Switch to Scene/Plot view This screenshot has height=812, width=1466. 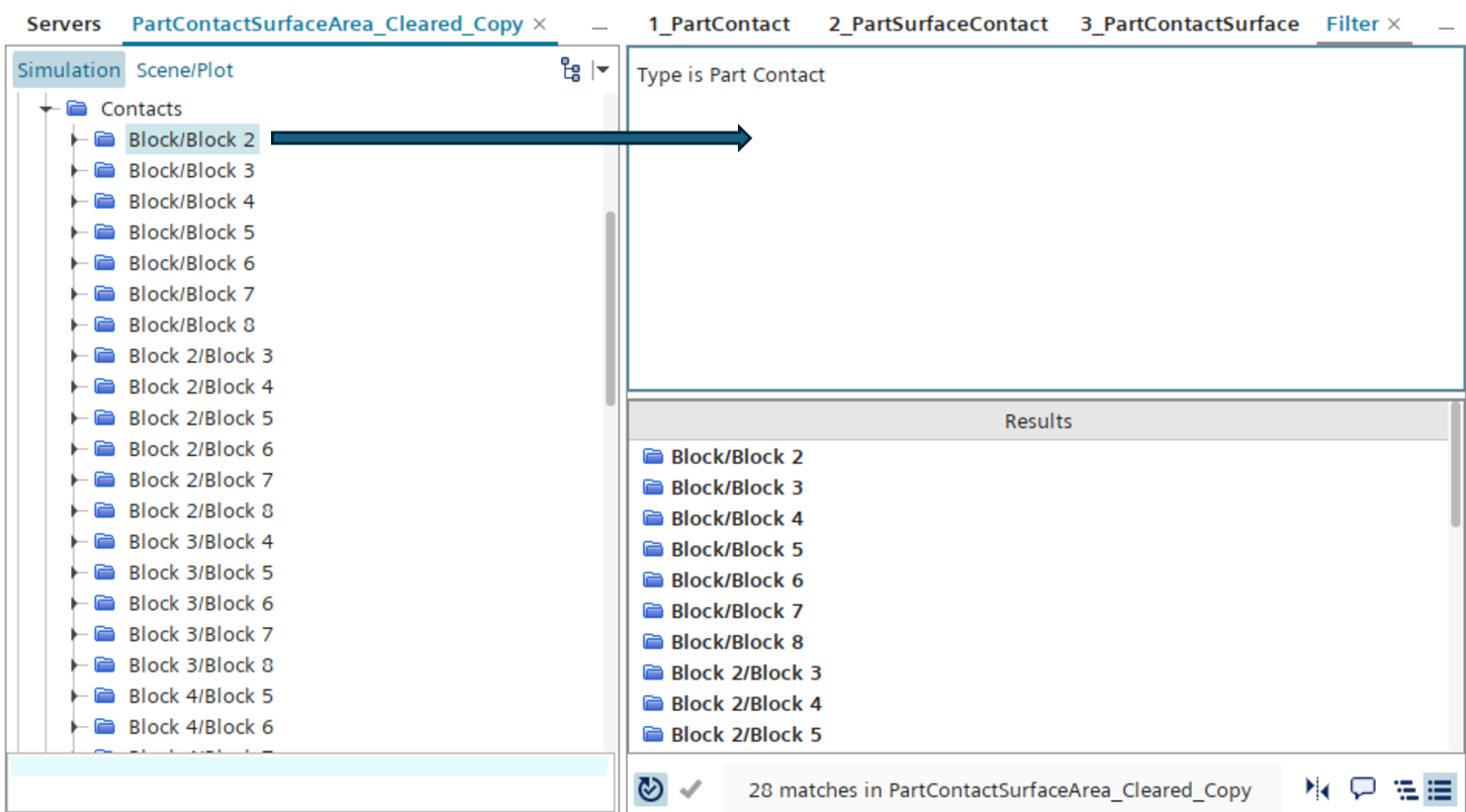coord(185,70)
